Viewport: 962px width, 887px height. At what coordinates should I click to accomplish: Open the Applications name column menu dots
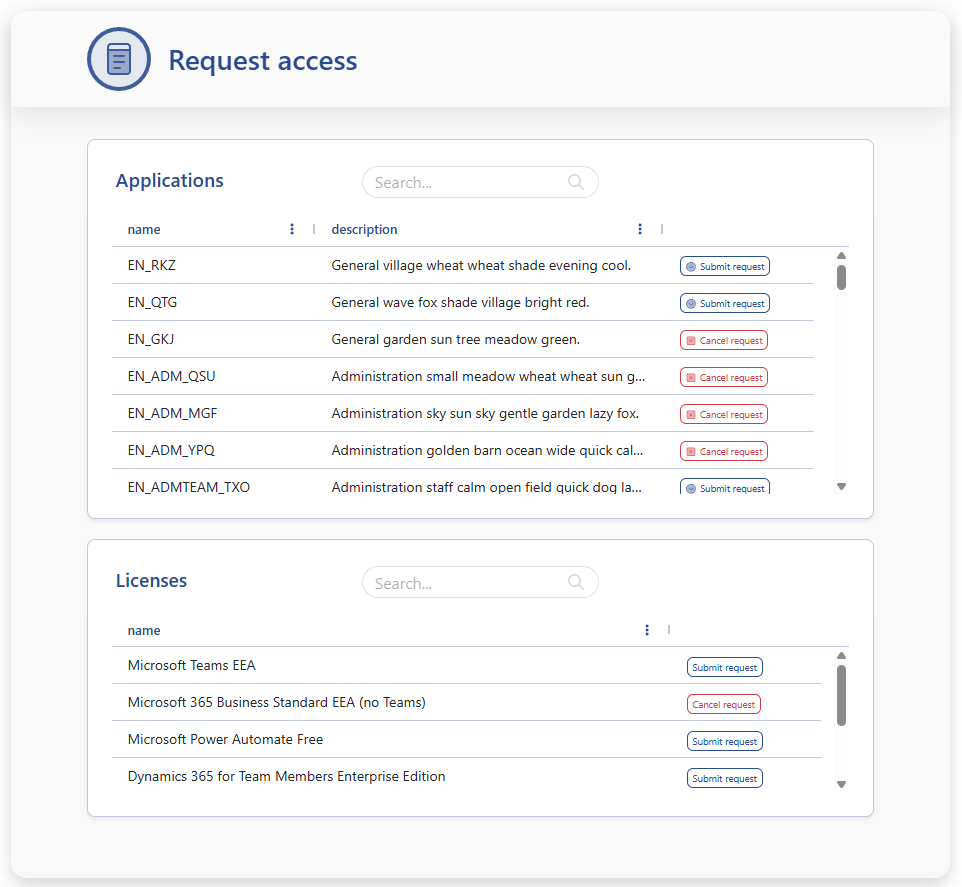(x=292, y=229)
